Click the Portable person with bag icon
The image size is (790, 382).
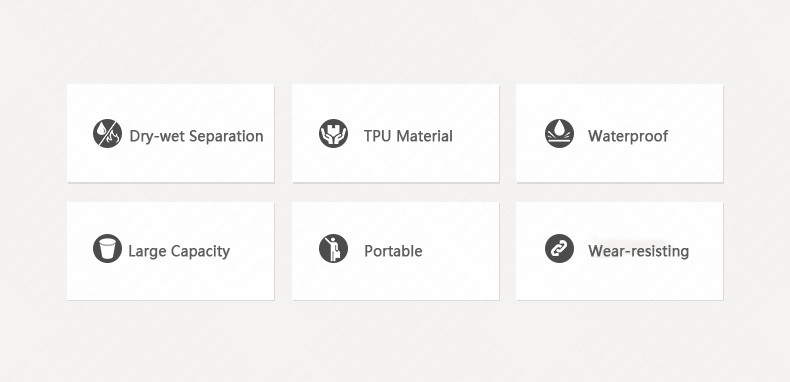click(334, 248)
